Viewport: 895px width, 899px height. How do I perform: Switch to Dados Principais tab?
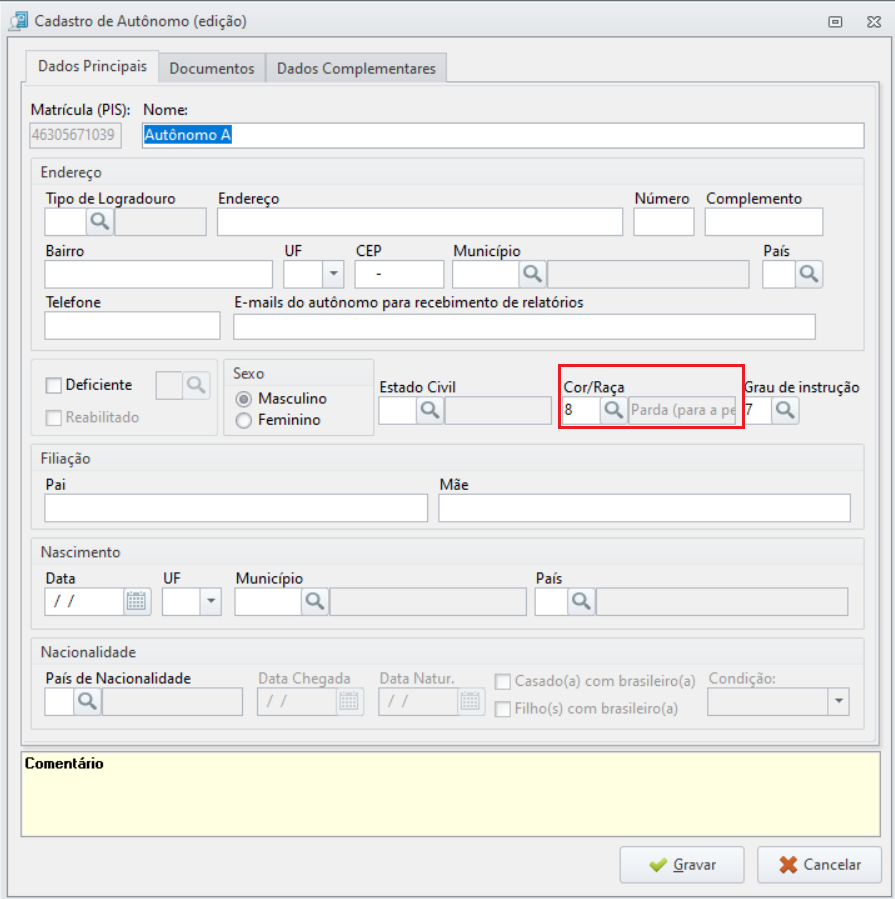click(x=92, y=67)
